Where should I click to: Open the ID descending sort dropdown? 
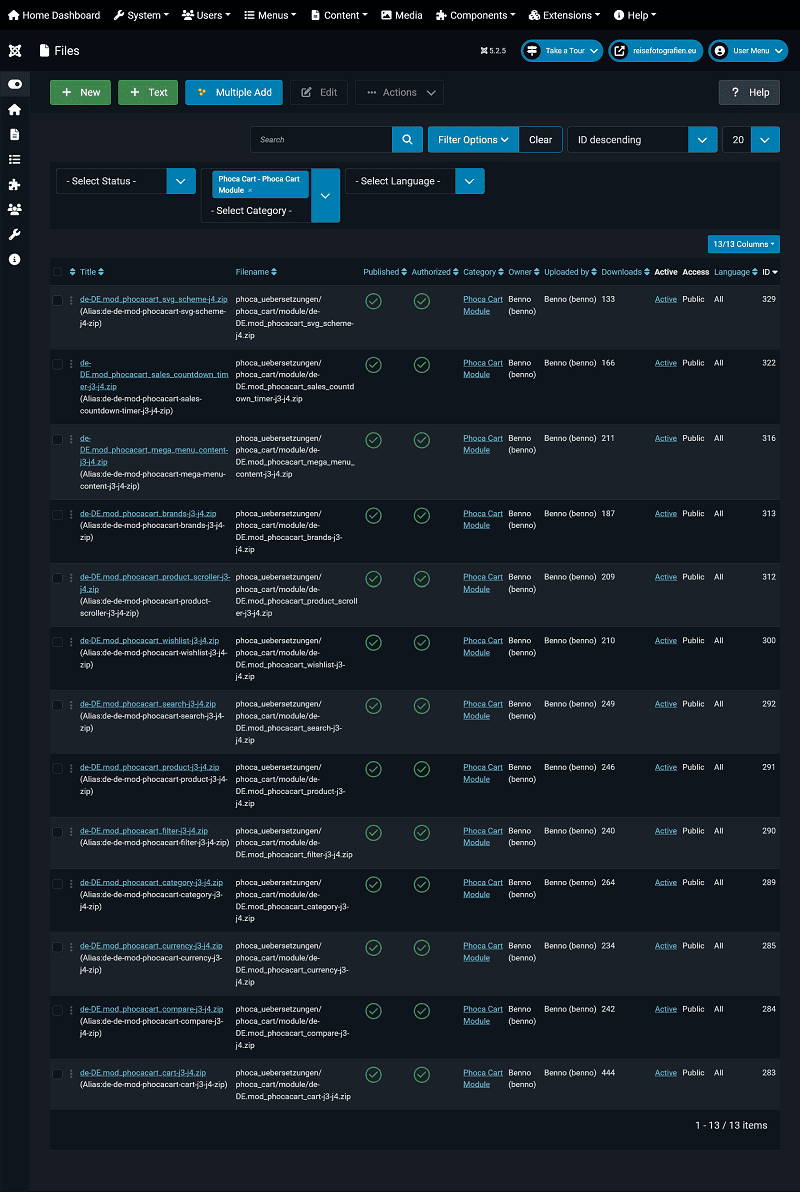point(642,140)
